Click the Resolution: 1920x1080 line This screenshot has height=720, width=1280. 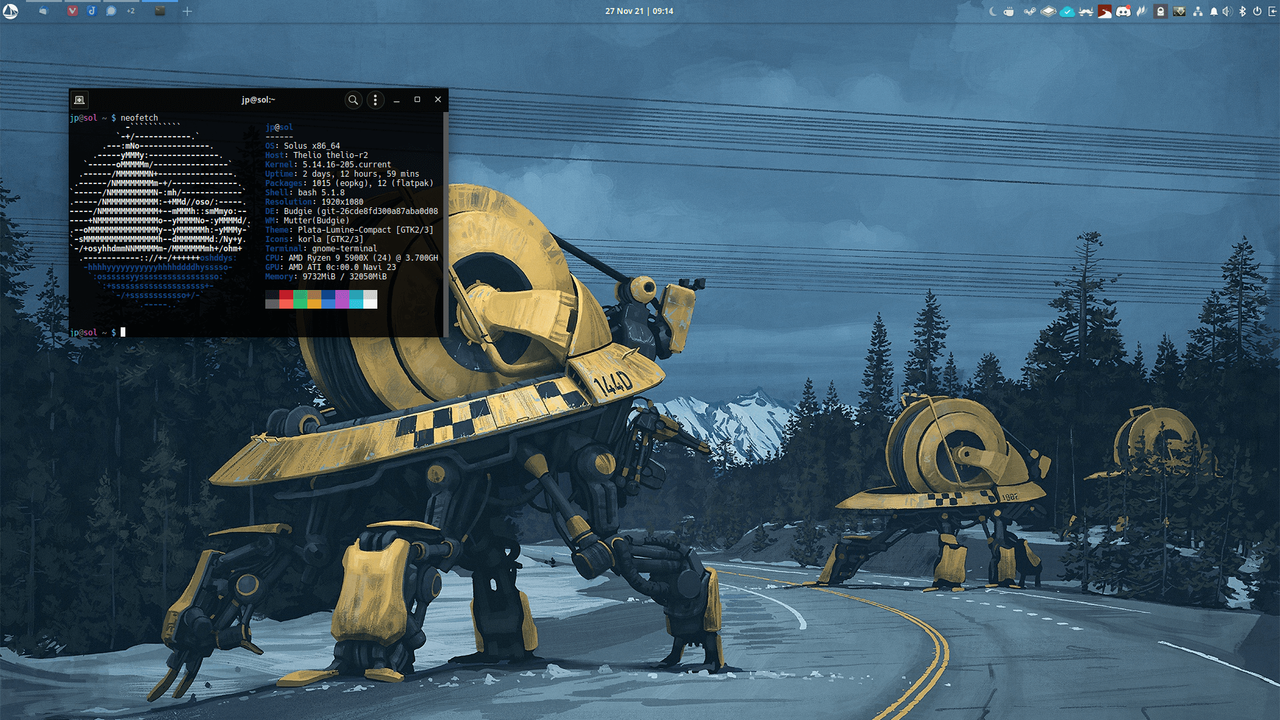[314, 202]
